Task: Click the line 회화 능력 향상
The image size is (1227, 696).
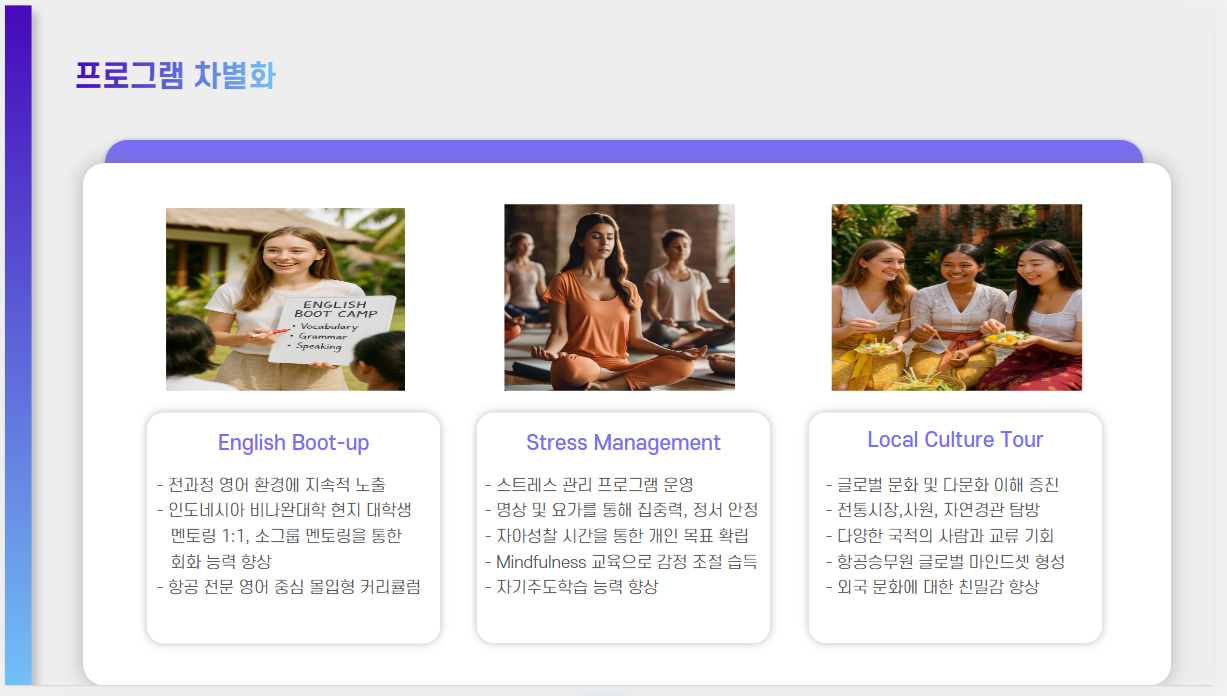Action: 221,561
